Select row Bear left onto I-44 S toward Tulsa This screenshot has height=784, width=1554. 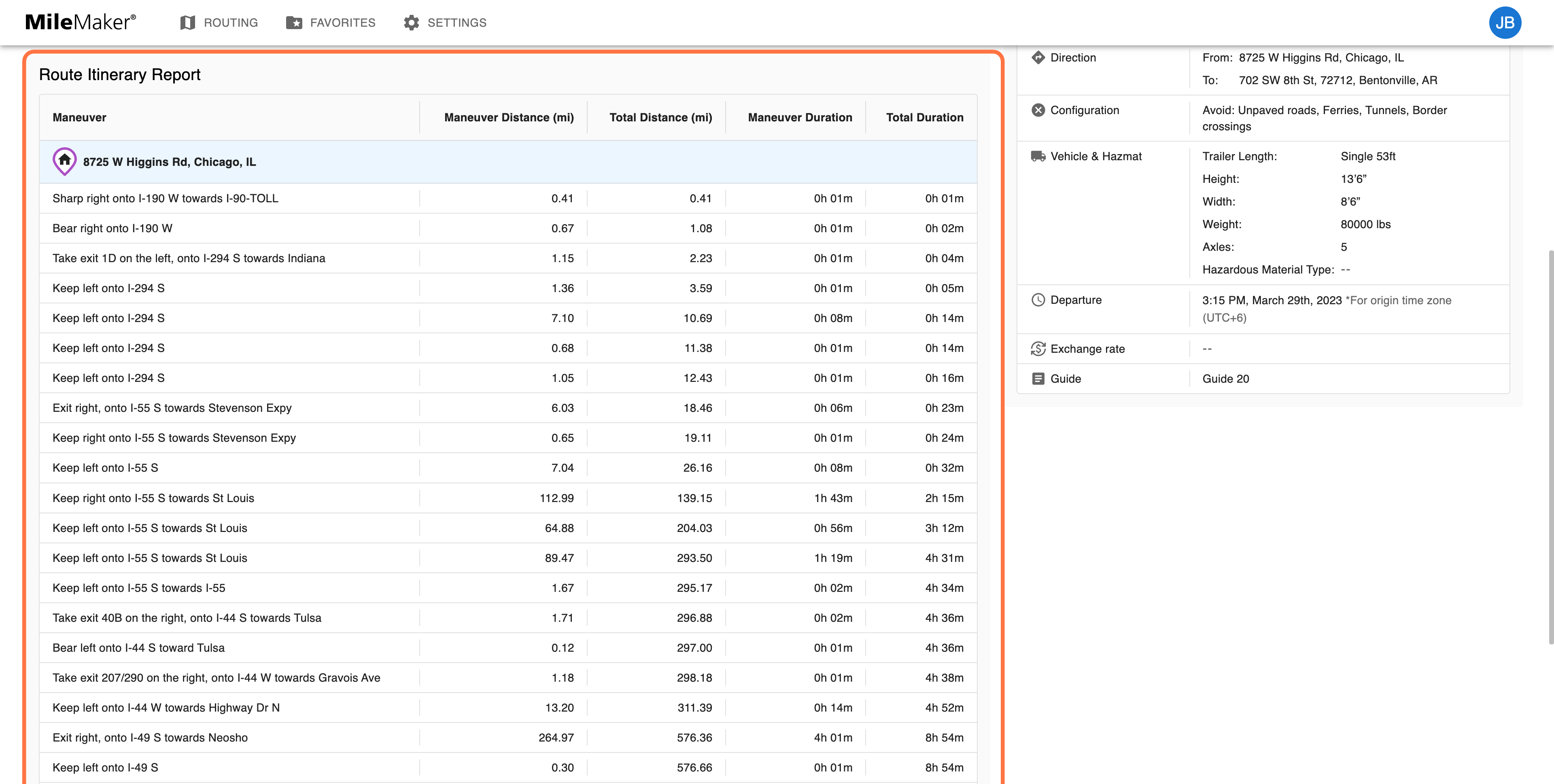[508, 648]
